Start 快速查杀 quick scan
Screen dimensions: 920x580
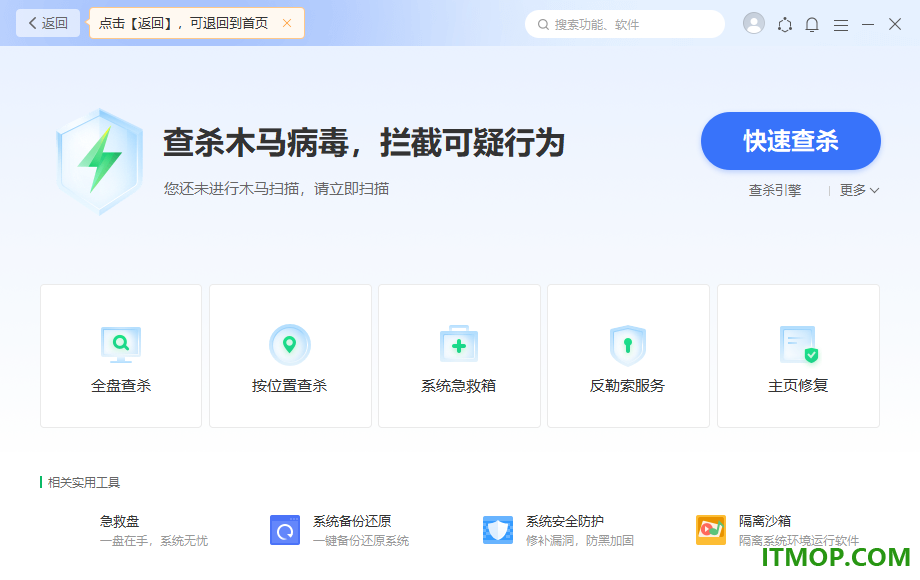coord(790,141)
